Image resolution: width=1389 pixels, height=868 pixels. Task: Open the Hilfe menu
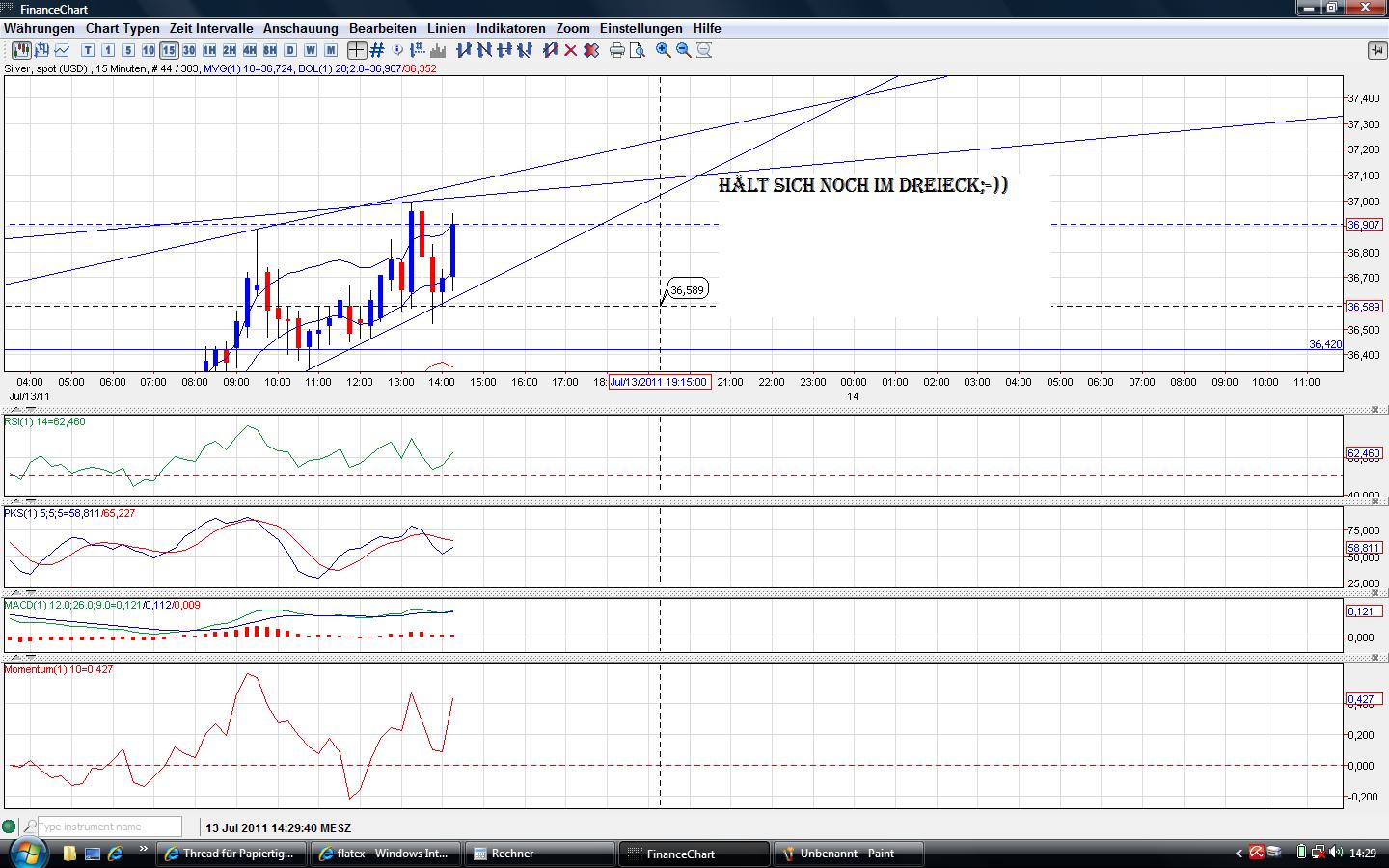707,28
